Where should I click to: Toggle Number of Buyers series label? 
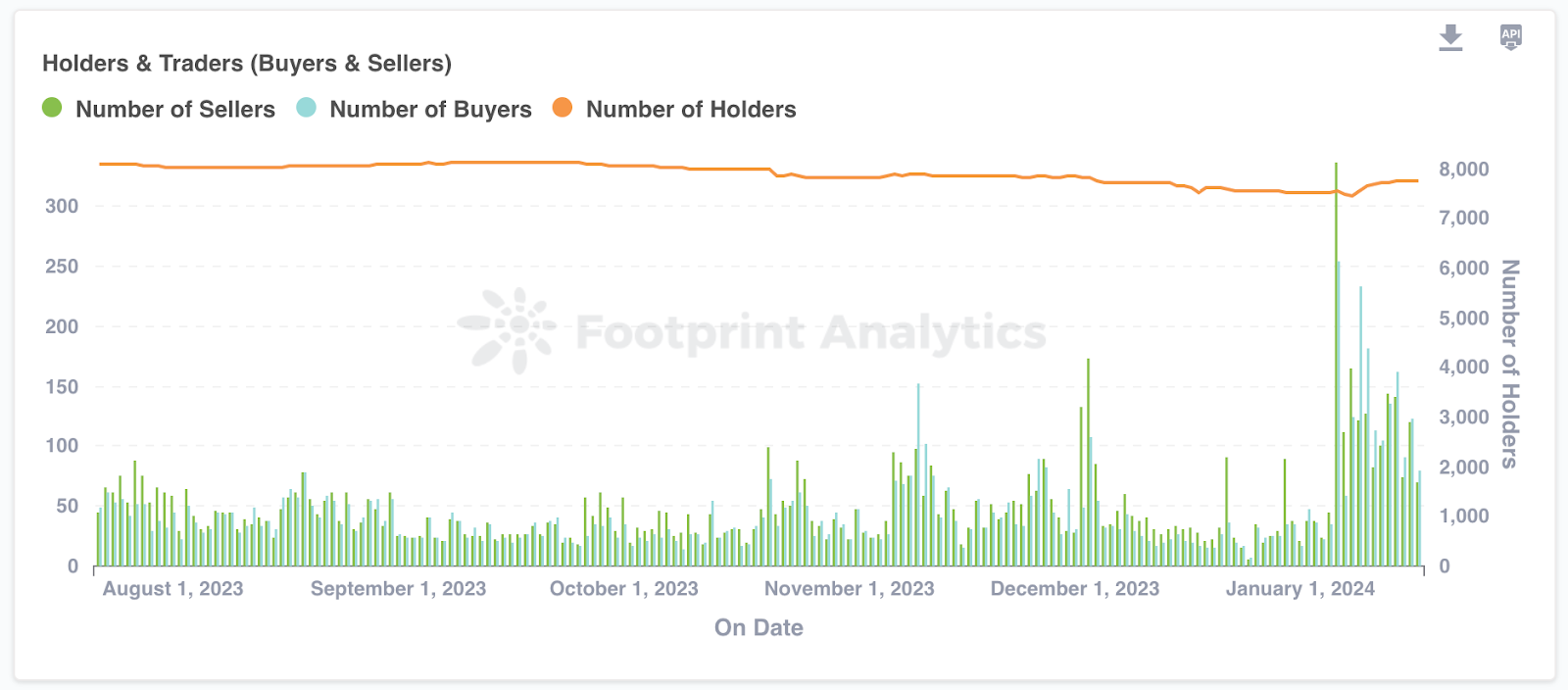[430, 110]
